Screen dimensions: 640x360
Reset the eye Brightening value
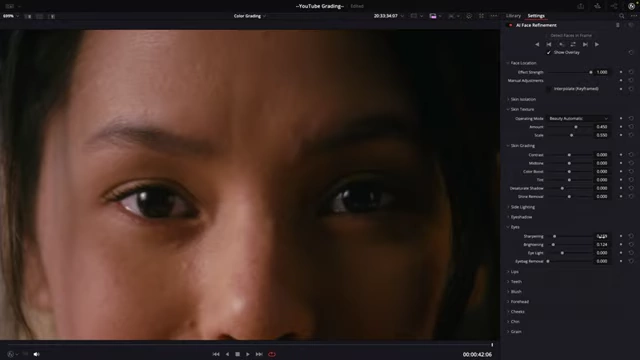(631, 244)
